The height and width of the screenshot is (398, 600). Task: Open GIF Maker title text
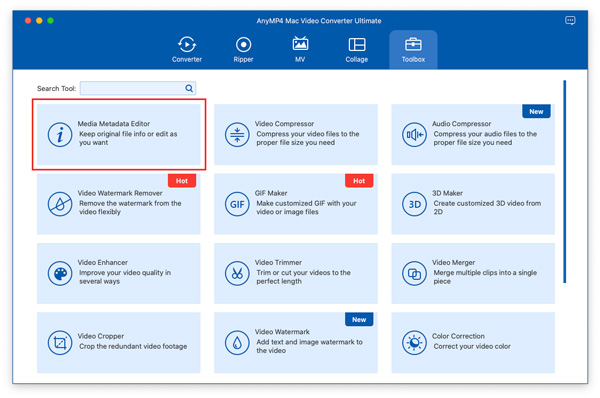[271, 193]
